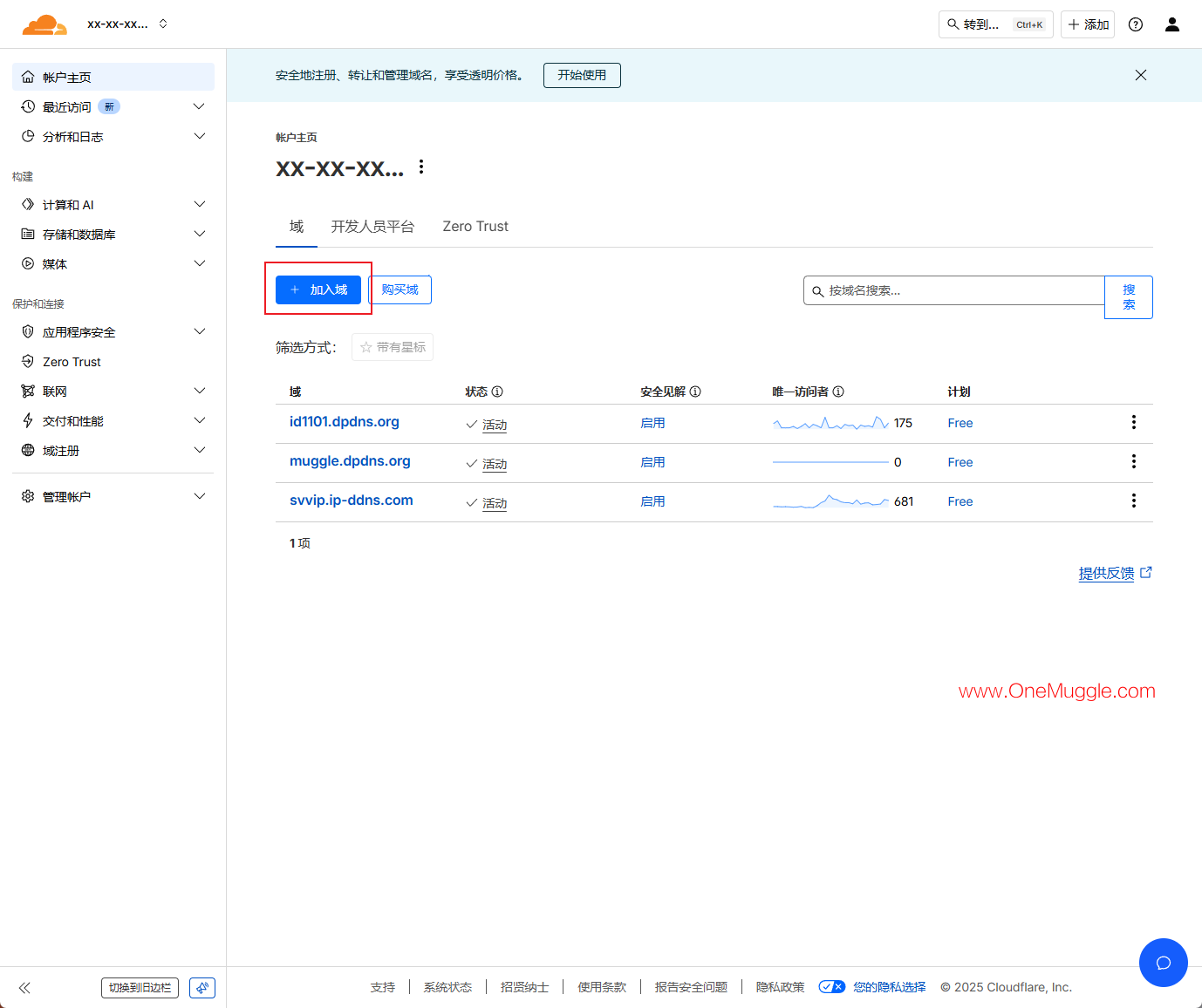The image size is (1202, 1008).
Task: Open the chat support bubble
Action: [x=1164, y=963]
